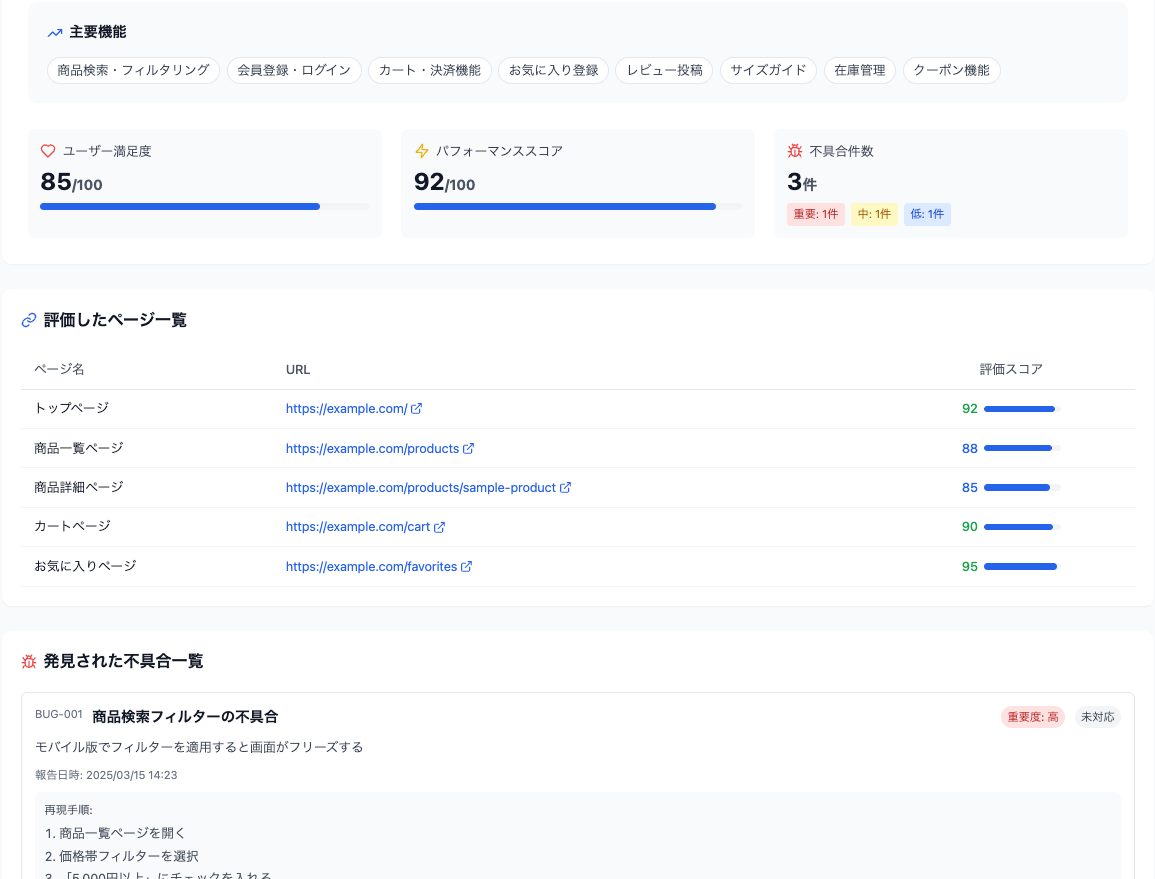Click the trending arrow icon beside 主要機能

(55, 33)
